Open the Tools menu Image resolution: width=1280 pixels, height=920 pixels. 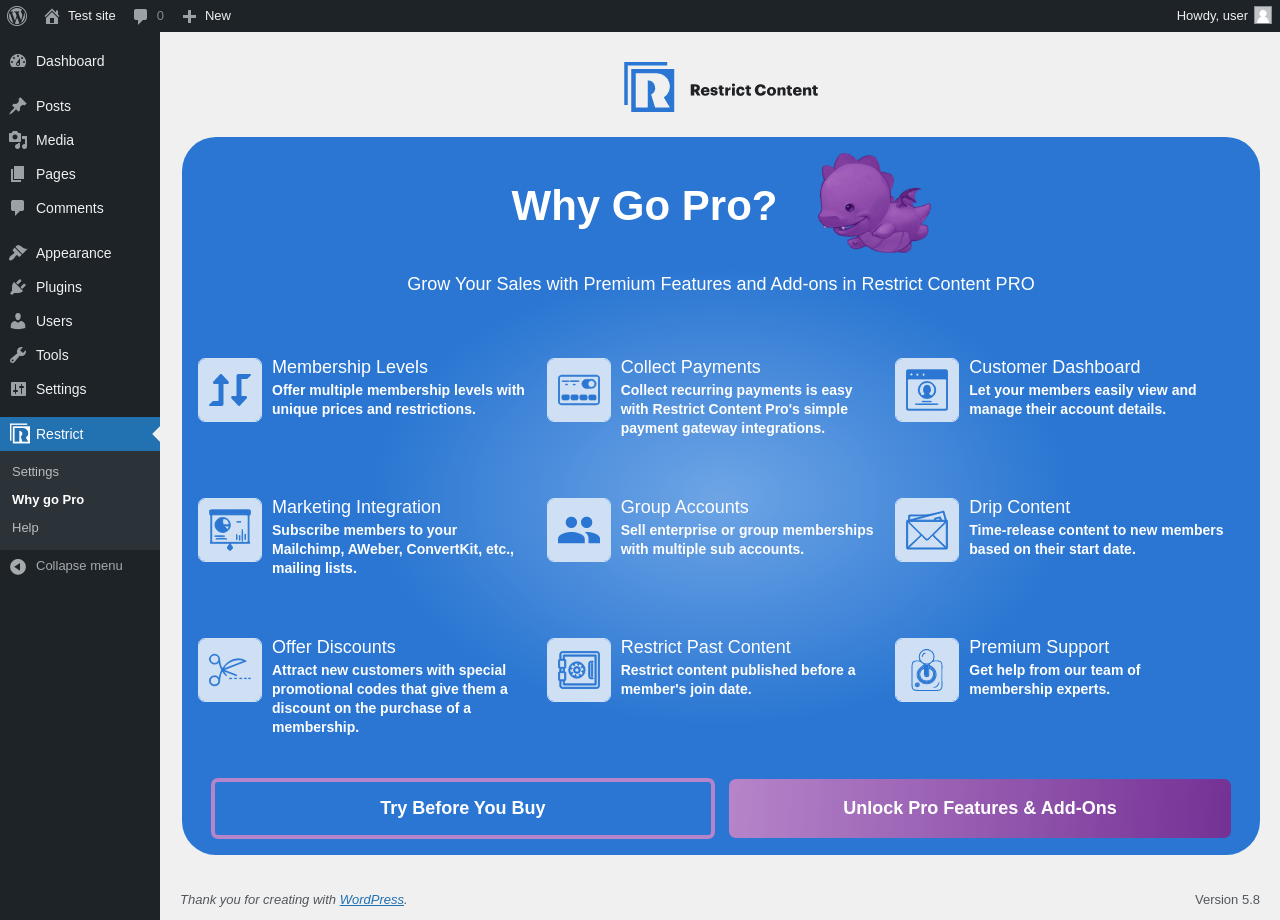point(80,355)
